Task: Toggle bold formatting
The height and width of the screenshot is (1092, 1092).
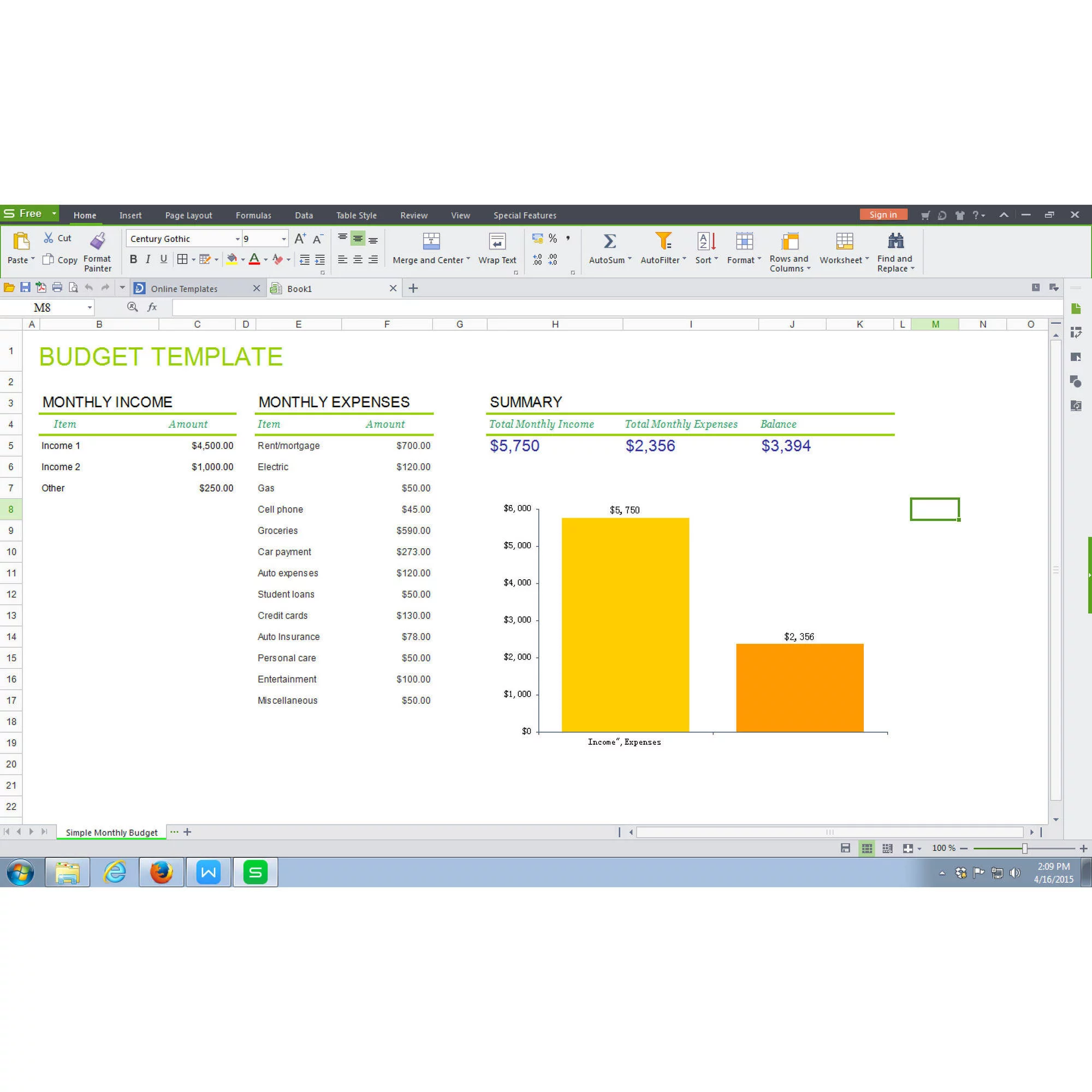Action: click(x=133, y=259)
